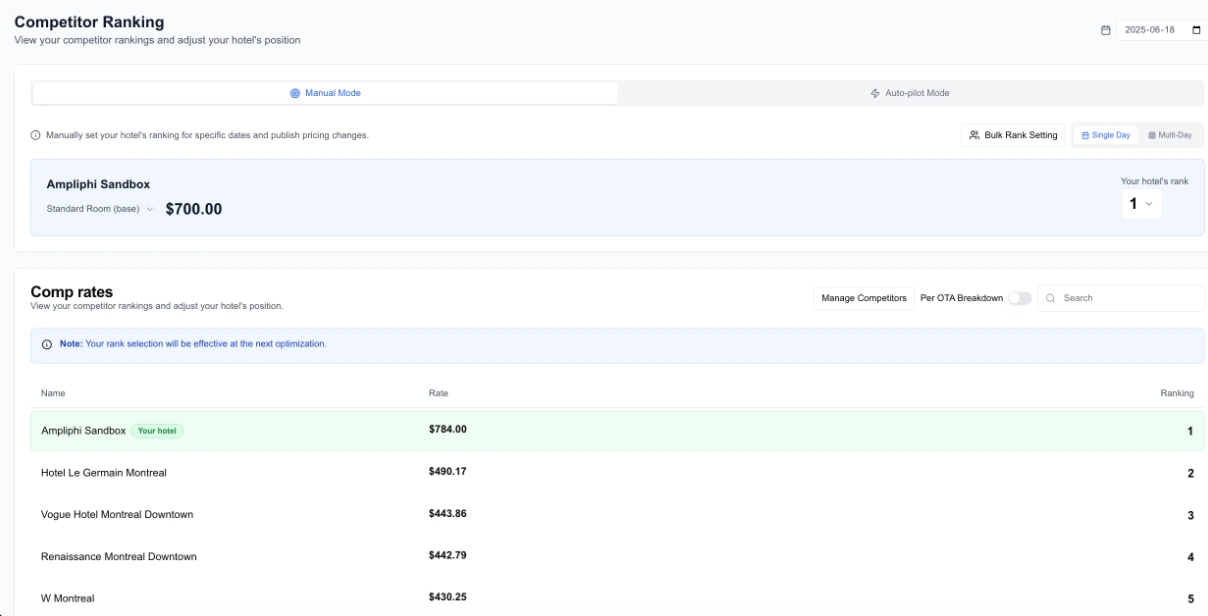Viewport: 1208px width, 616px height.
Task: Click the $442.79 rate value
Action: pos(448,555)
